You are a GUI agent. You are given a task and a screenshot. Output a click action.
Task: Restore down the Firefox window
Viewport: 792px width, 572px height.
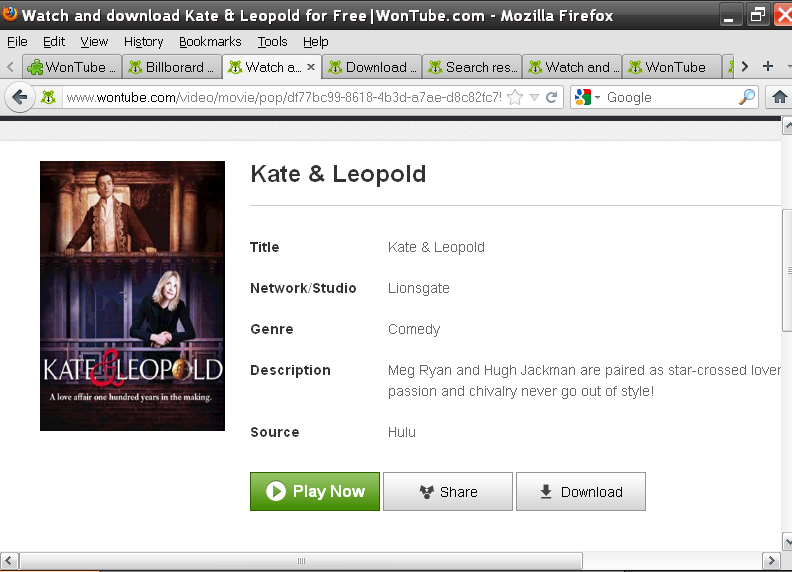click(x=757, y=15)
